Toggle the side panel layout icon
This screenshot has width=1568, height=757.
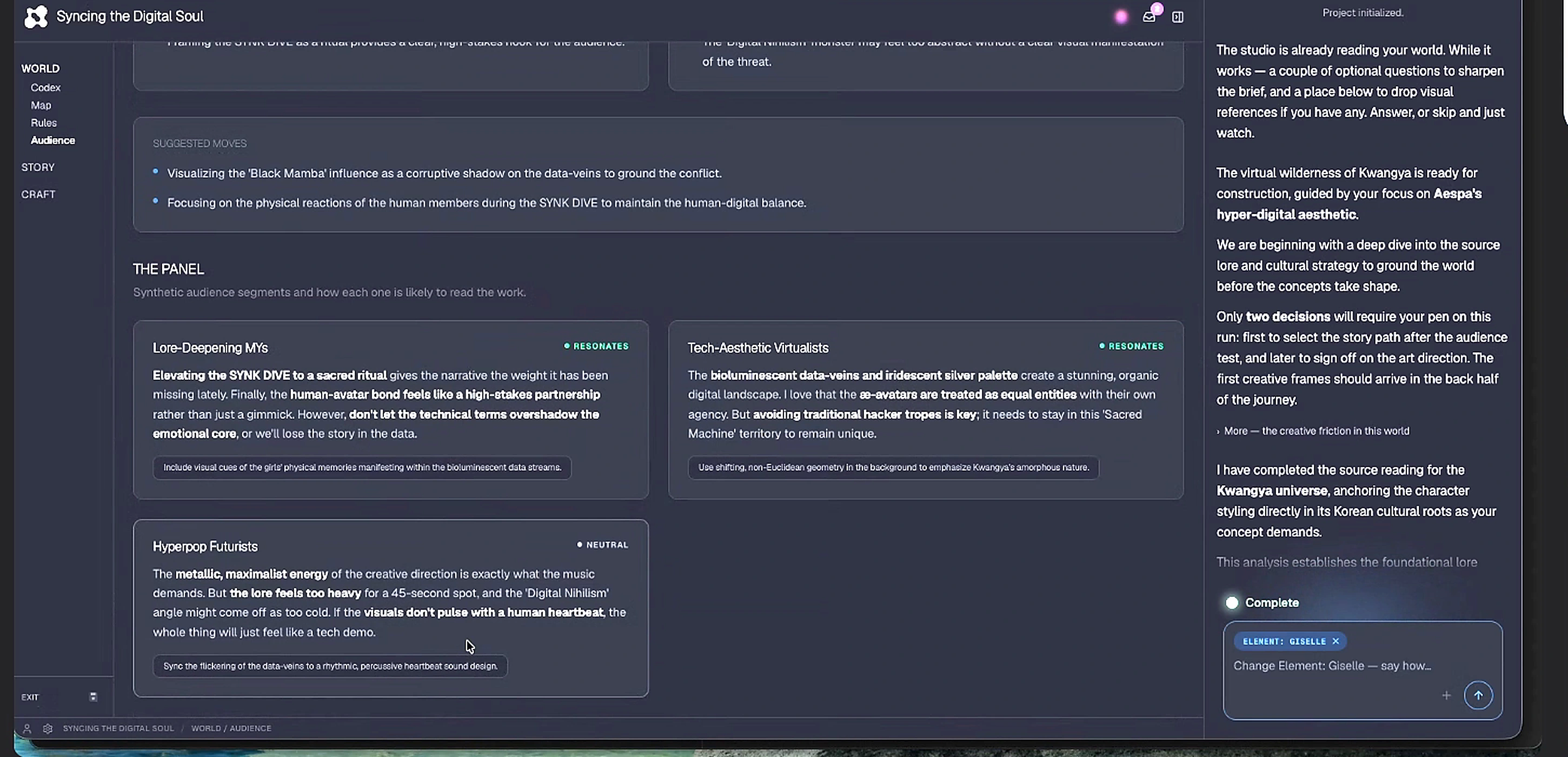pyautogui.click(x=1178, y=17)
